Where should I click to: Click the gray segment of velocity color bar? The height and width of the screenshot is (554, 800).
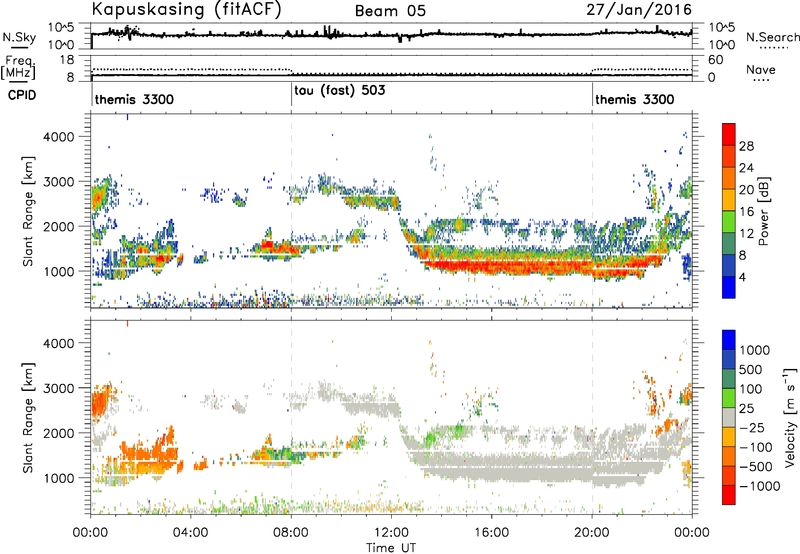click(729, 418)
